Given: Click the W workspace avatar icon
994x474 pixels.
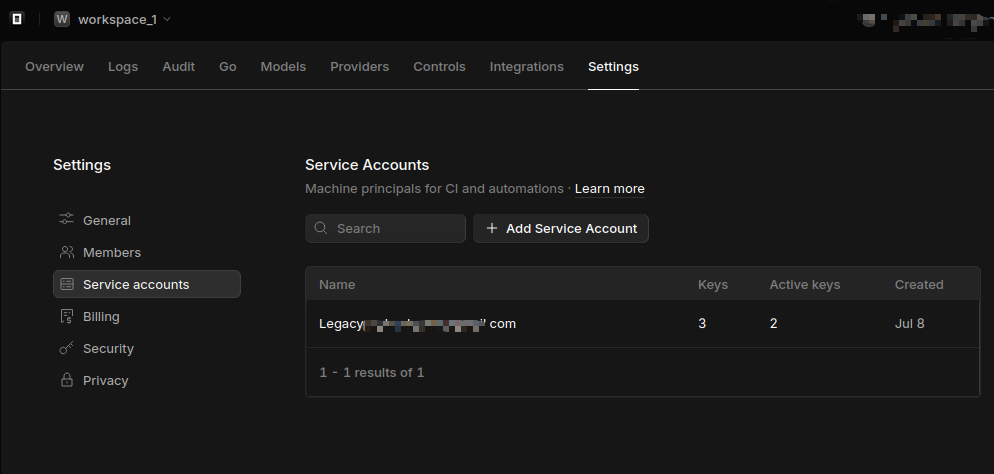Looking at the screenshot, I should coord(61,19).
